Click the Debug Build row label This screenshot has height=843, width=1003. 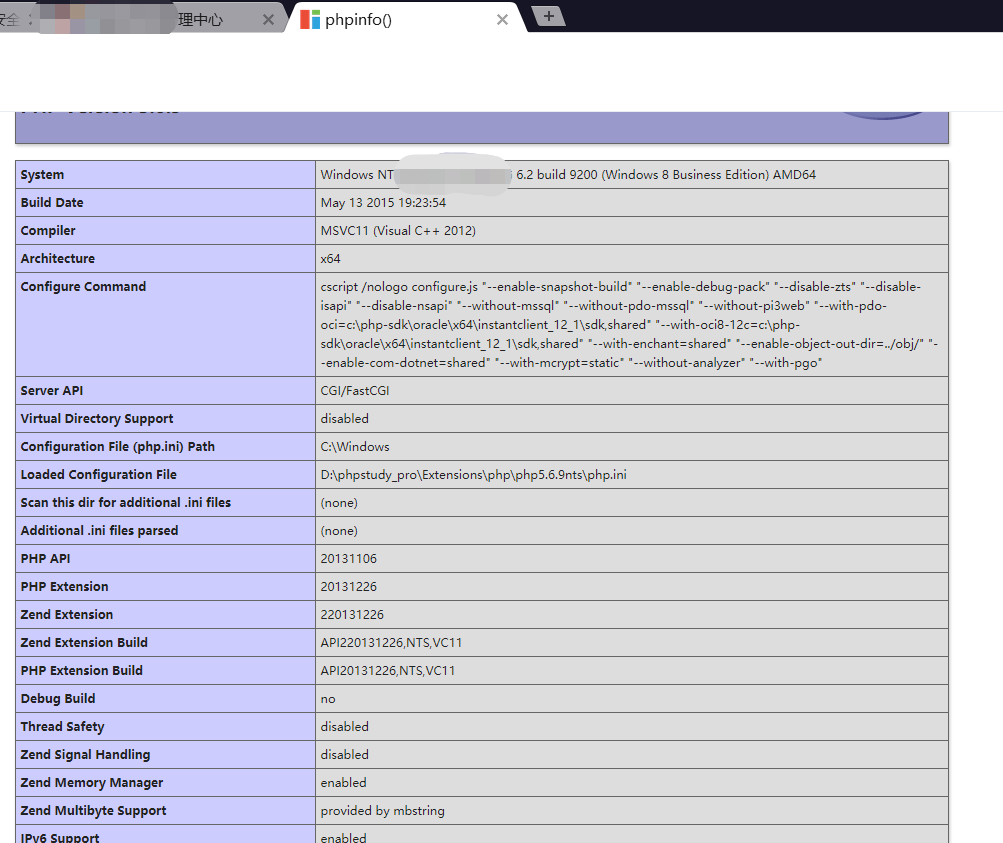(58, 699)
